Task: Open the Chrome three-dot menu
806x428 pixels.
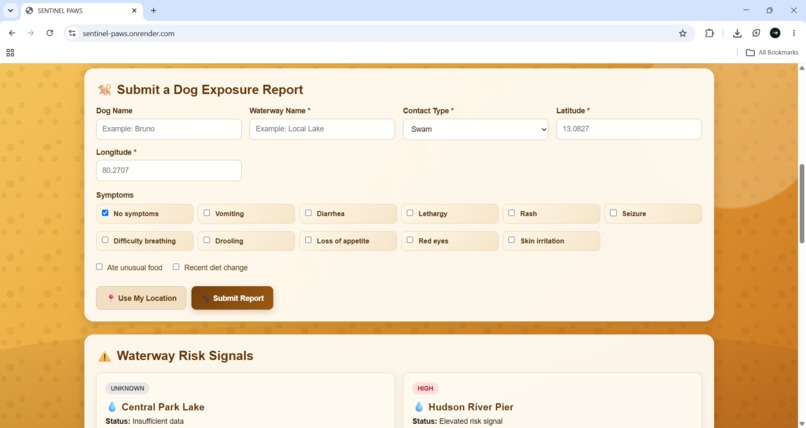Action: [794, 33]
